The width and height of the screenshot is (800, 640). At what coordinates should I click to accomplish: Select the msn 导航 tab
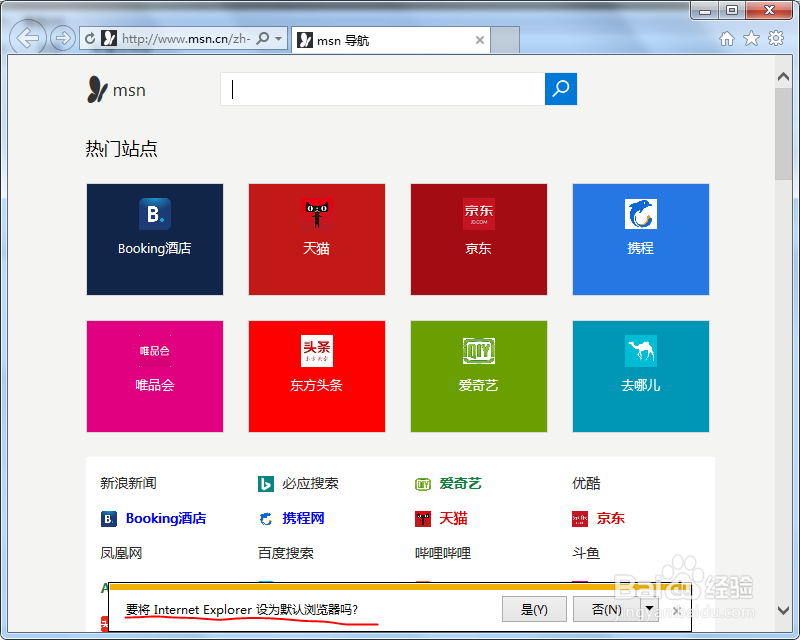pos(391,40)
